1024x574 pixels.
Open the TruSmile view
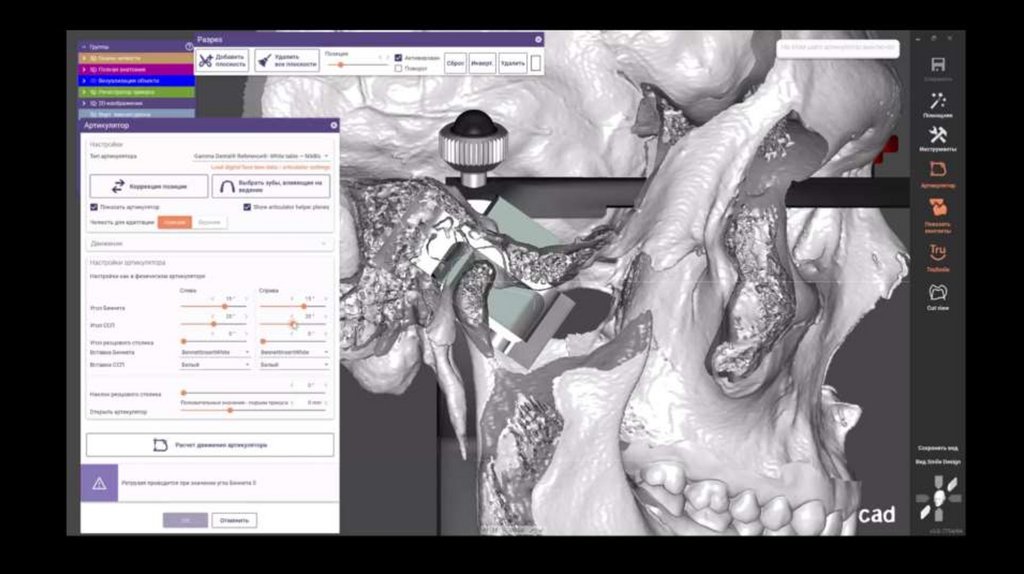pos(938,254)
